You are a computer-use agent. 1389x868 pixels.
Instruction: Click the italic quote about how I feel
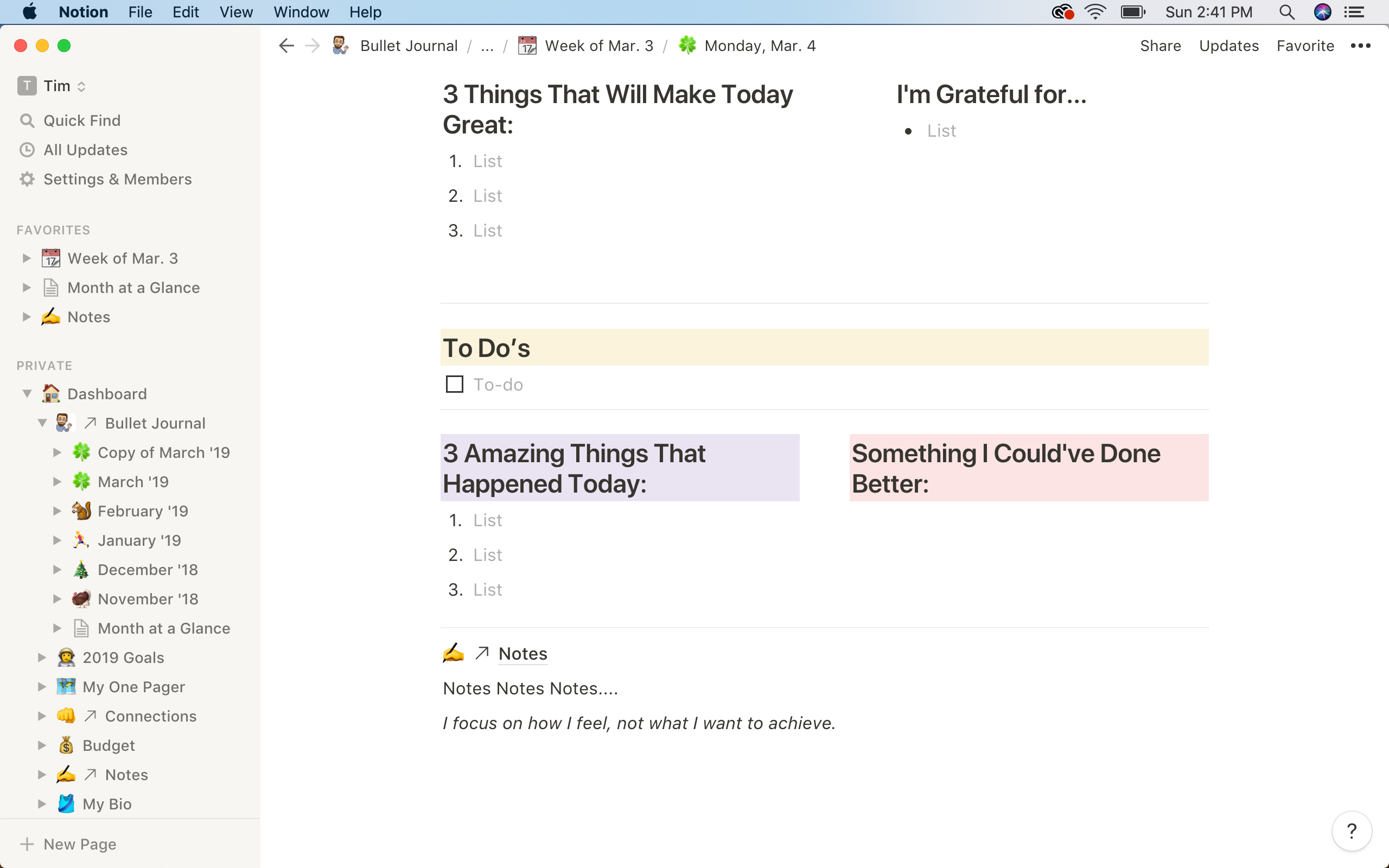(639, 723)
